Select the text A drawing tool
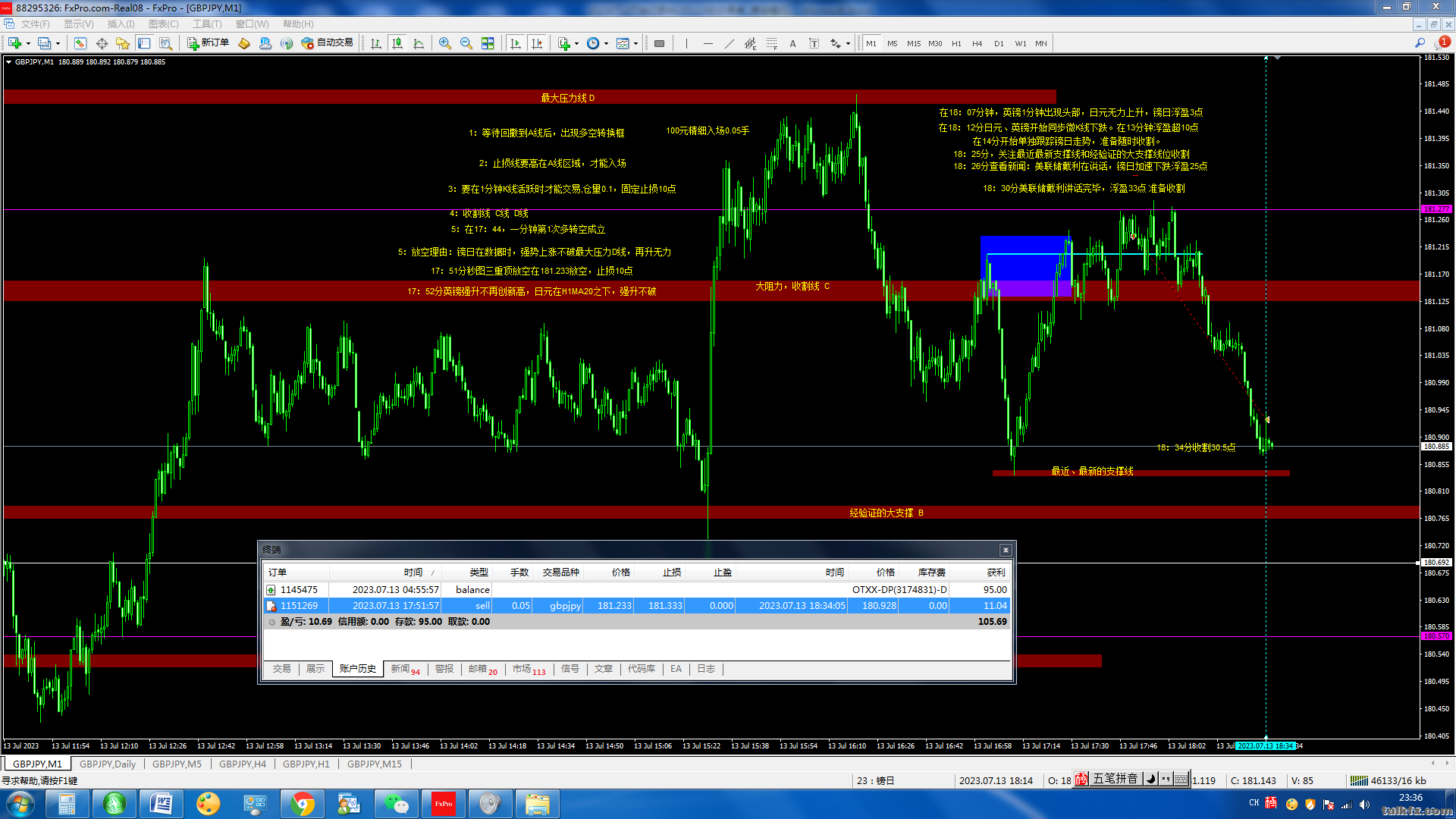This screenshot has width=1456, height=819. 793,43
